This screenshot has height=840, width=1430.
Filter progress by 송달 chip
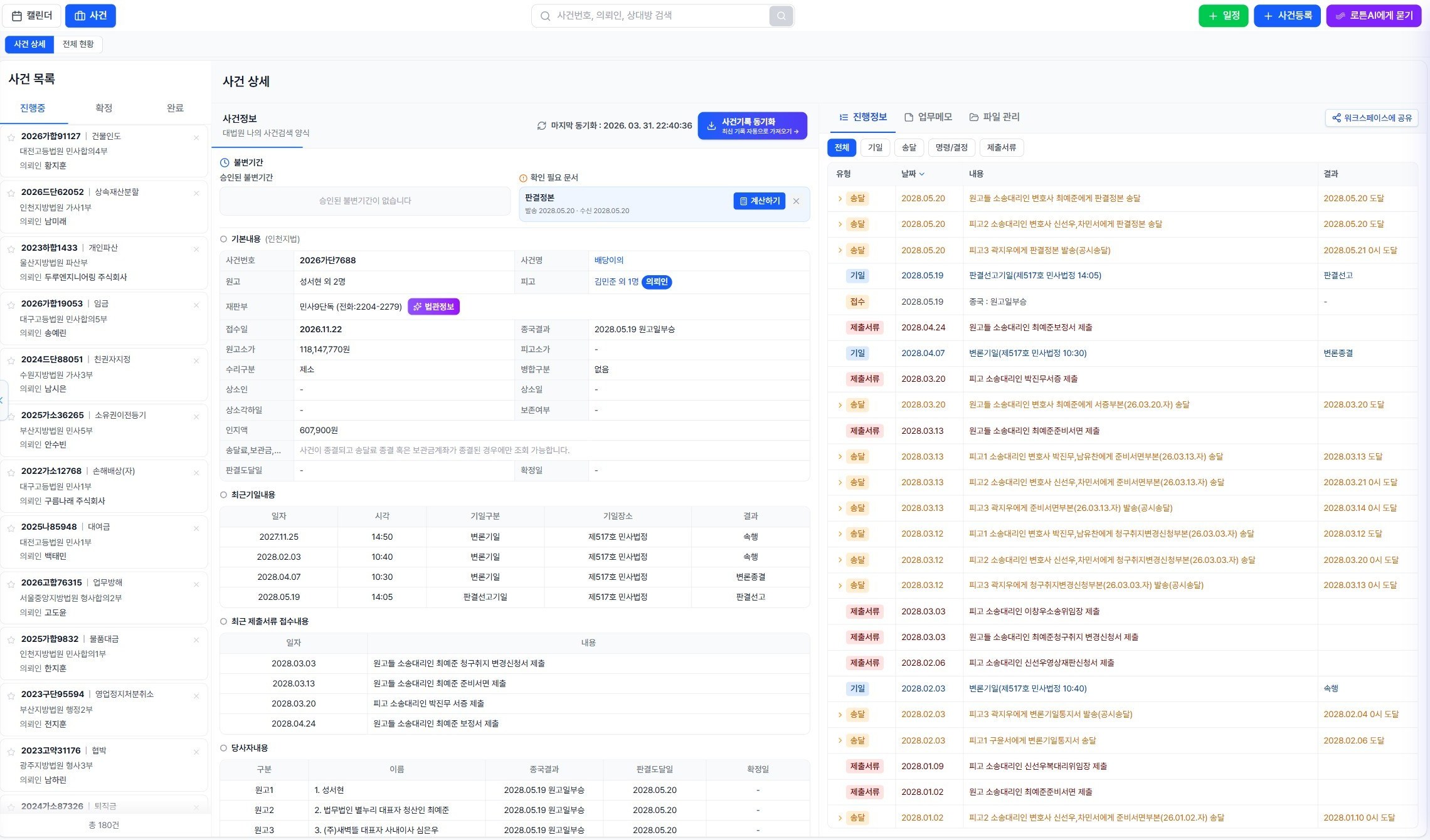pyautogui.click(x=909, y=148)
